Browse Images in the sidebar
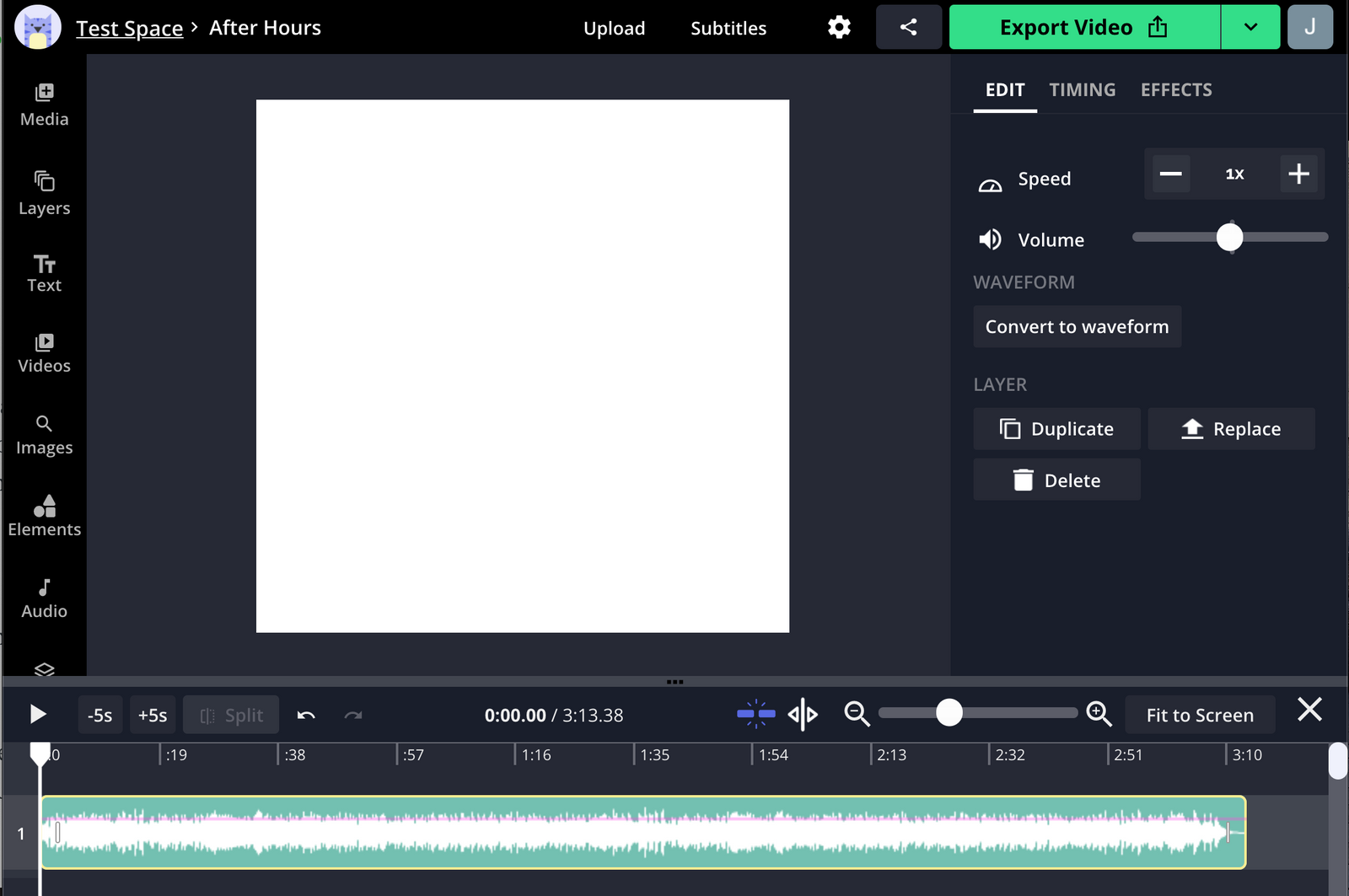Image resolution: width=1349 pixels, height=896 pixels. [43, 432]
